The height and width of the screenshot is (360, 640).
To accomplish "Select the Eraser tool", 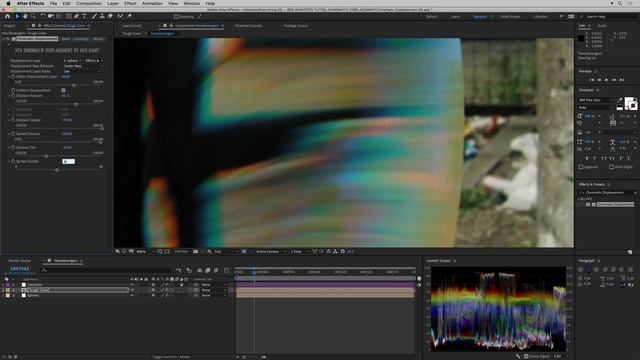I will click(x=110, y=16).
